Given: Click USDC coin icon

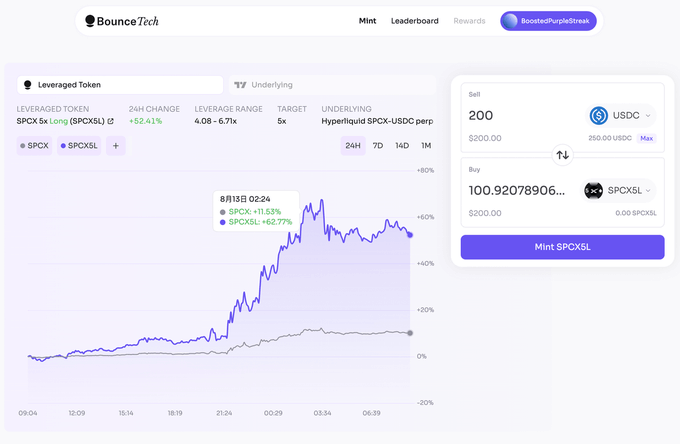Looking at the screenshot, I should coord(598,115).
